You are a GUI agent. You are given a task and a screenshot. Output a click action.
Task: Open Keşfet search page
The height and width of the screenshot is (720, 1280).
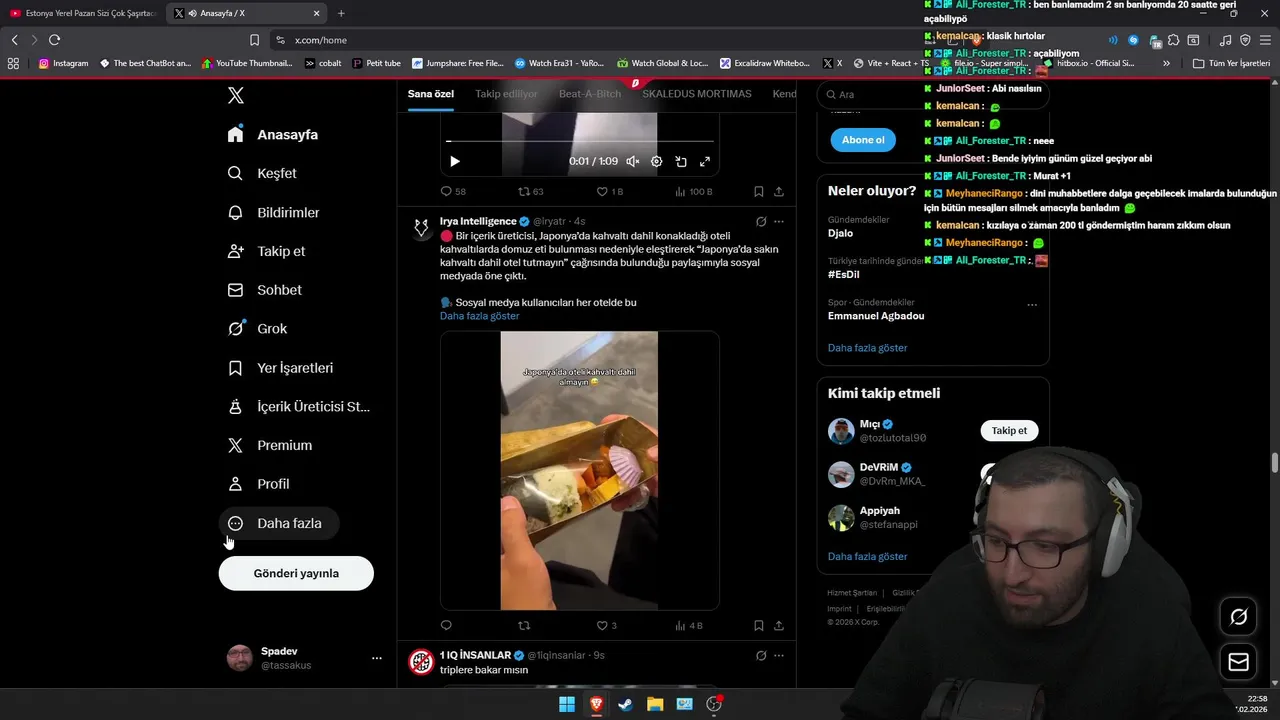[x=262, y=173]
